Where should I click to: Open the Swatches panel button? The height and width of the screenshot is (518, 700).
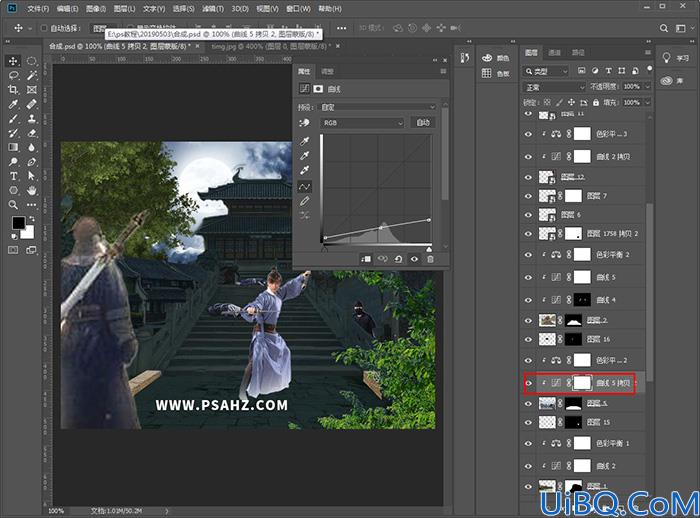point(496,73)
